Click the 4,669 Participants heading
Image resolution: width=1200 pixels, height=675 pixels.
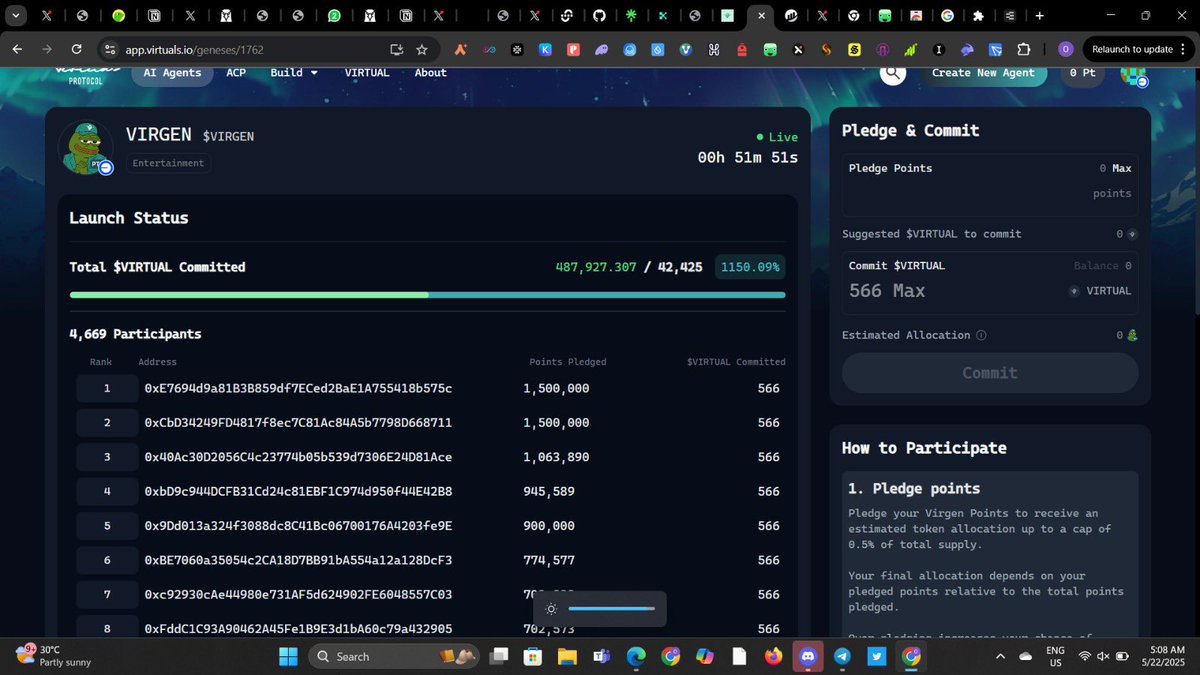point(135,334)
